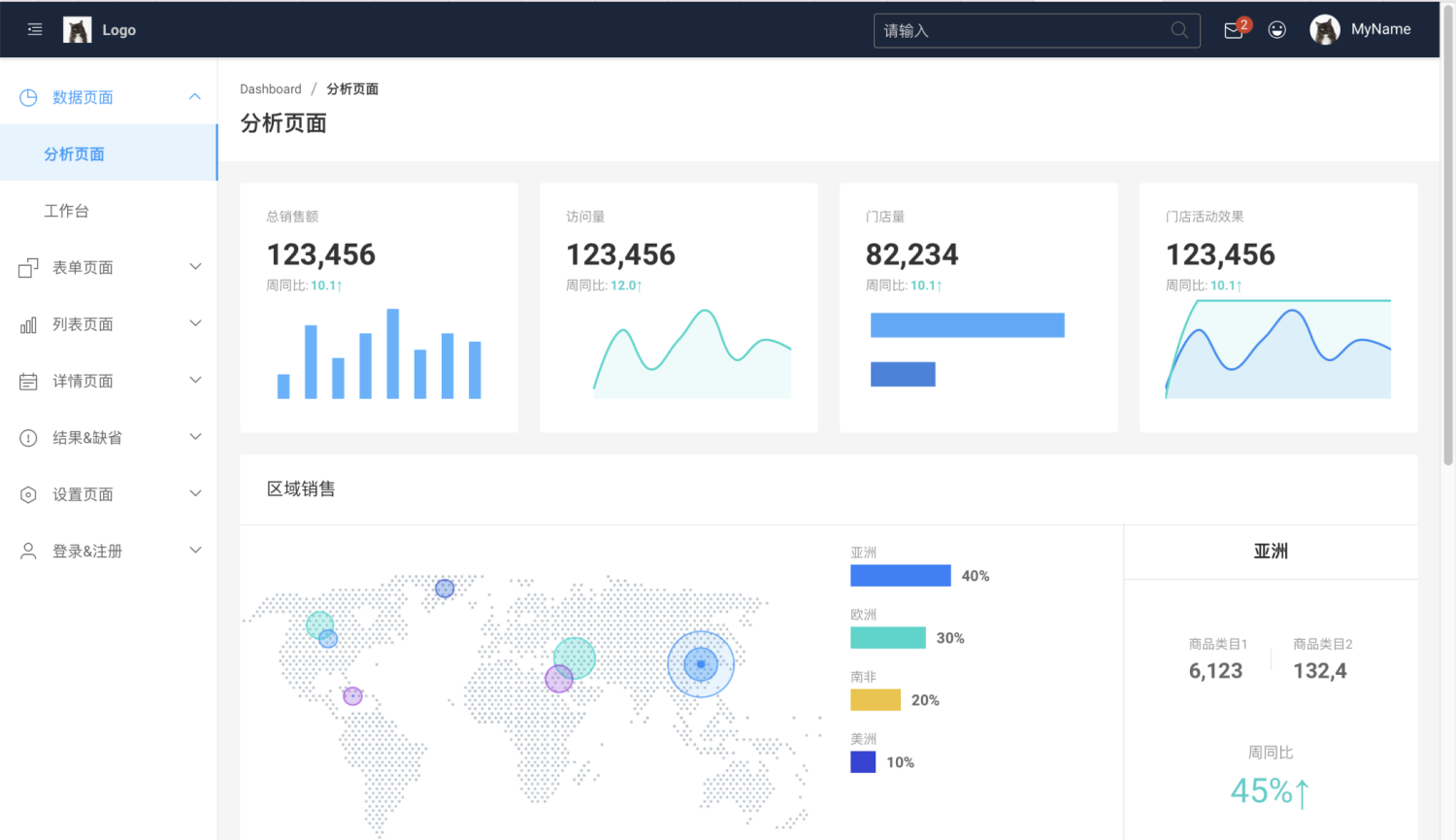Viewport: 1456px width, 840px height.
Task: Open the 设置页面 gear icon
Action: pyautogui.click(x=28, y=493)
